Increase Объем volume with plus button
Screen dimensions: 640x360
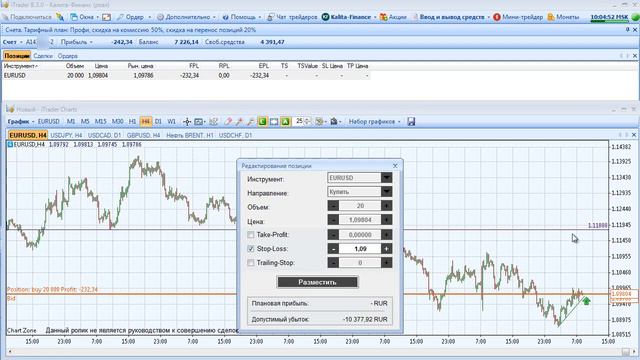click(x=386, y=206)
